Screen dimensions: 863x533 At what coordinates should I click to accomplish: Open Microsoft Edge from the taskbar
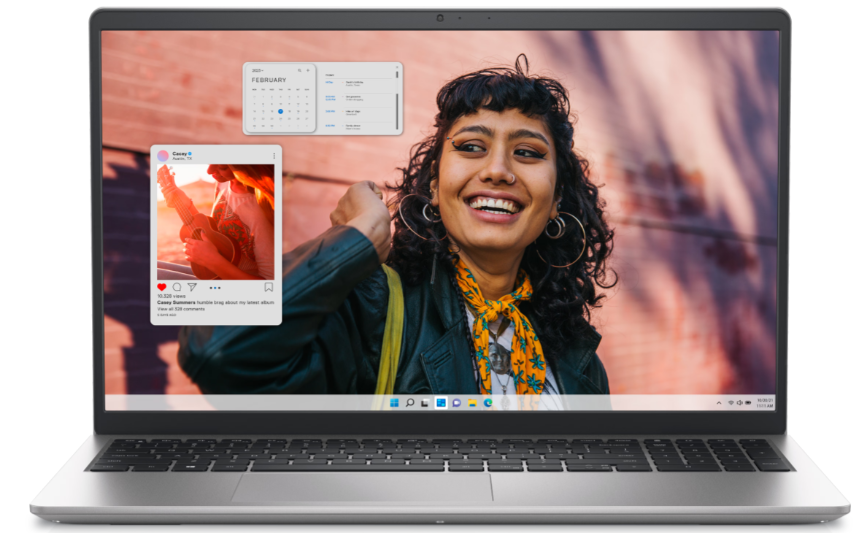(488, 402)
